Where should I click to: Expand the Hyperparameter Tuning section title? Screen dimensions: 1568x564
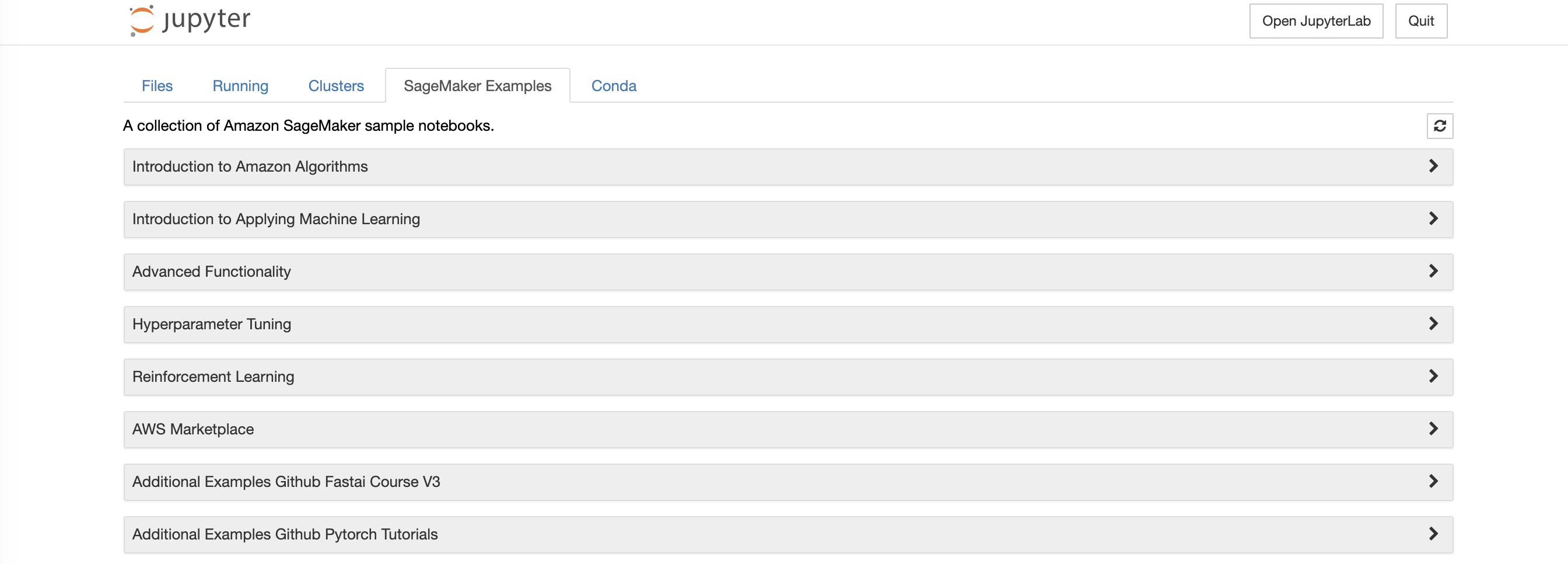pos(211,324)
